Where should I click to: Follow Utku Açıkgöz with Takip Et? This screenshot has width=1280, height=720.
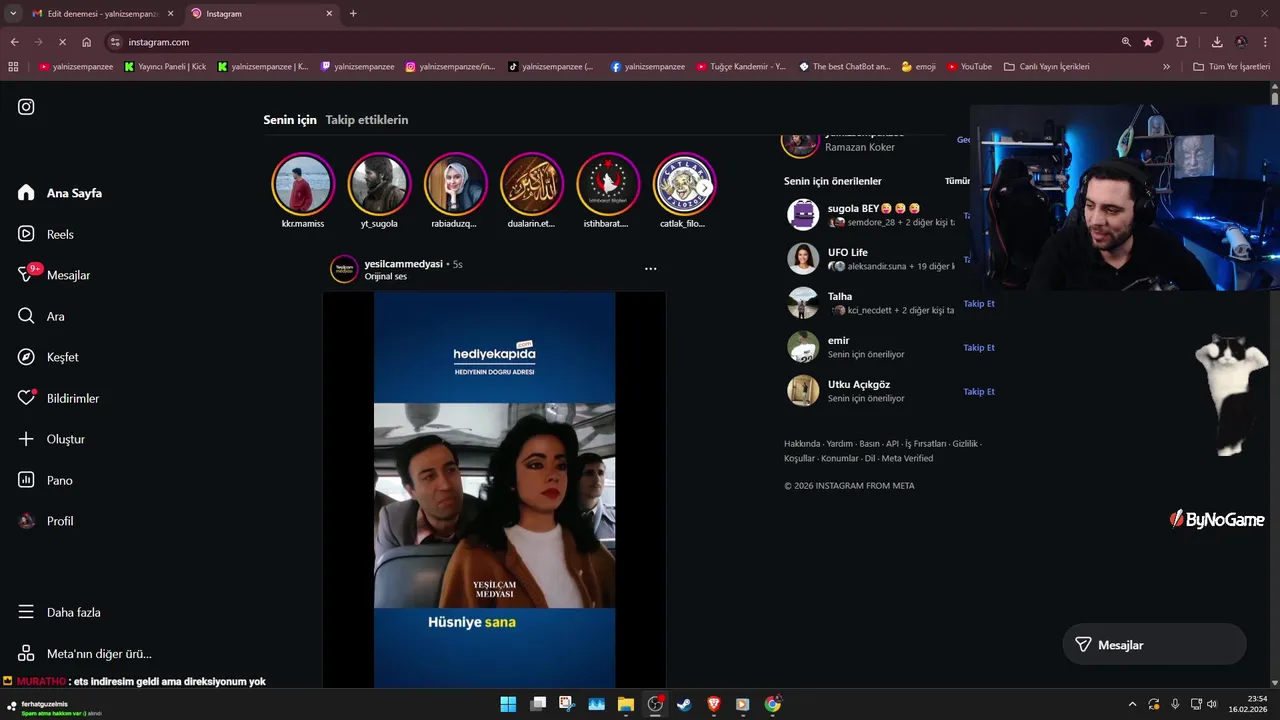(979, 391)
